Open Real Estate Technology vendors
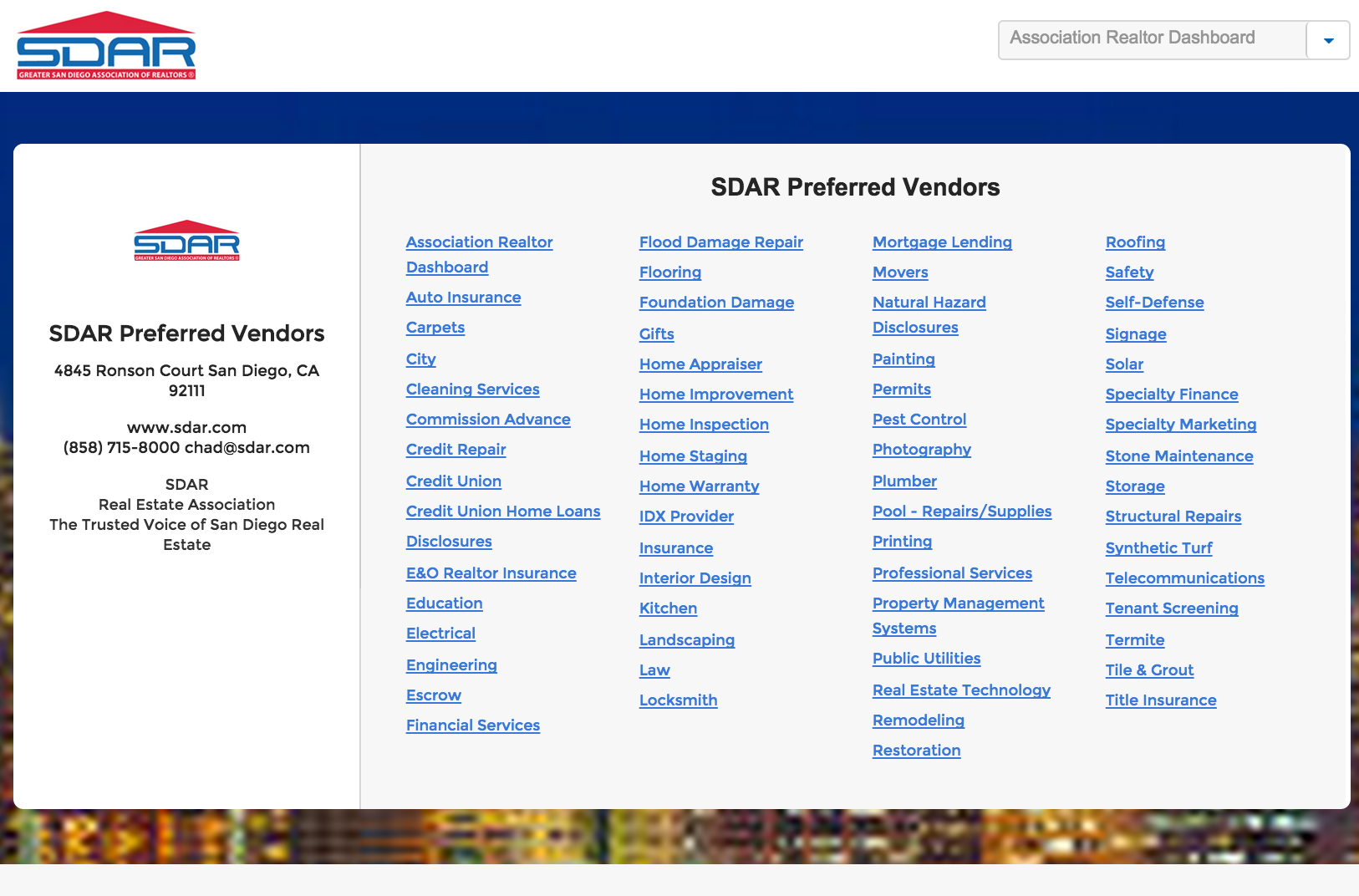This screenshot has height=896, width=1359. (961, 690)
